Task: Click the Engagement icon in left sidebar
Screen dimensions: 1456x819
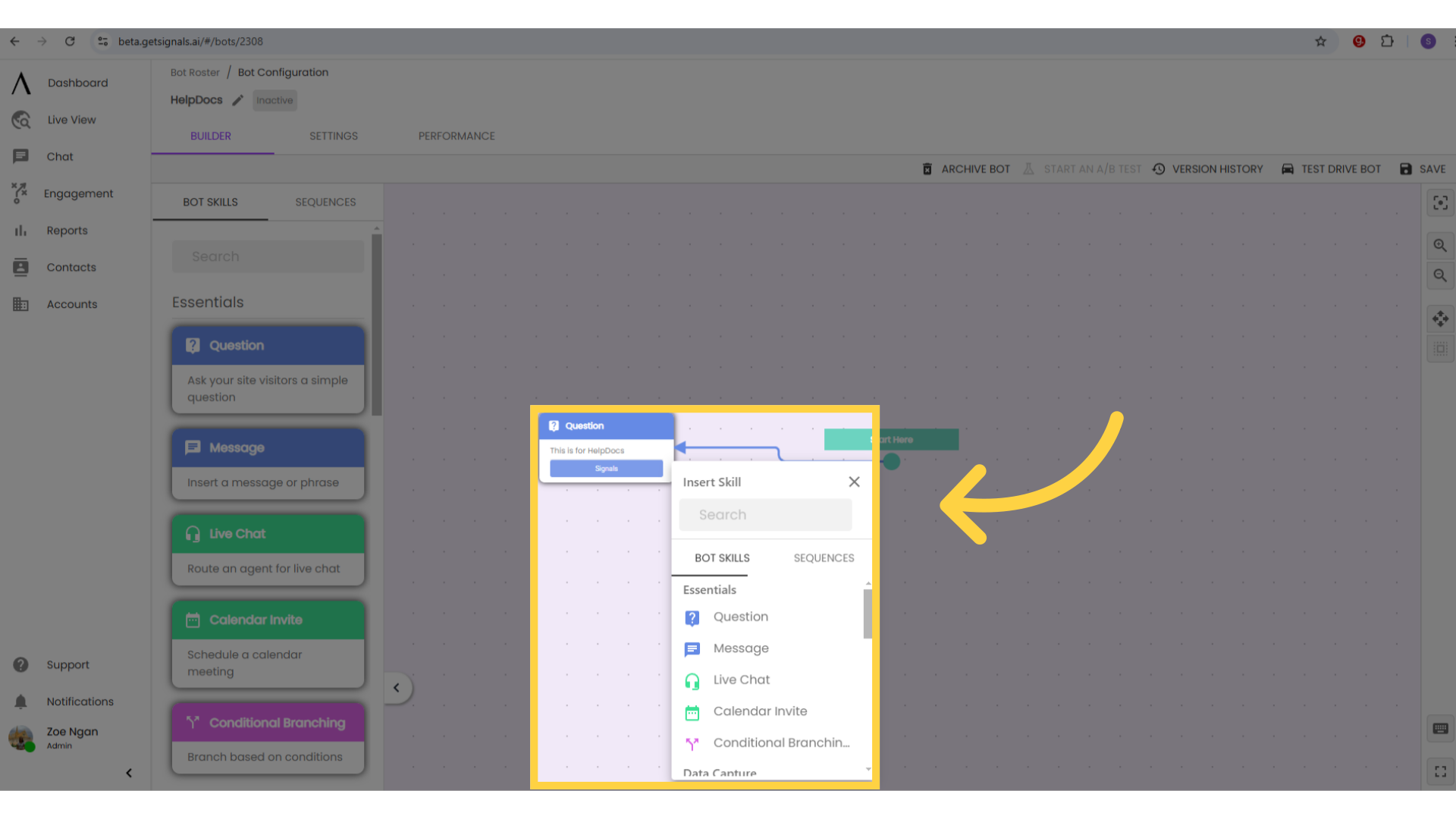Action: click(x=20, y=193)
